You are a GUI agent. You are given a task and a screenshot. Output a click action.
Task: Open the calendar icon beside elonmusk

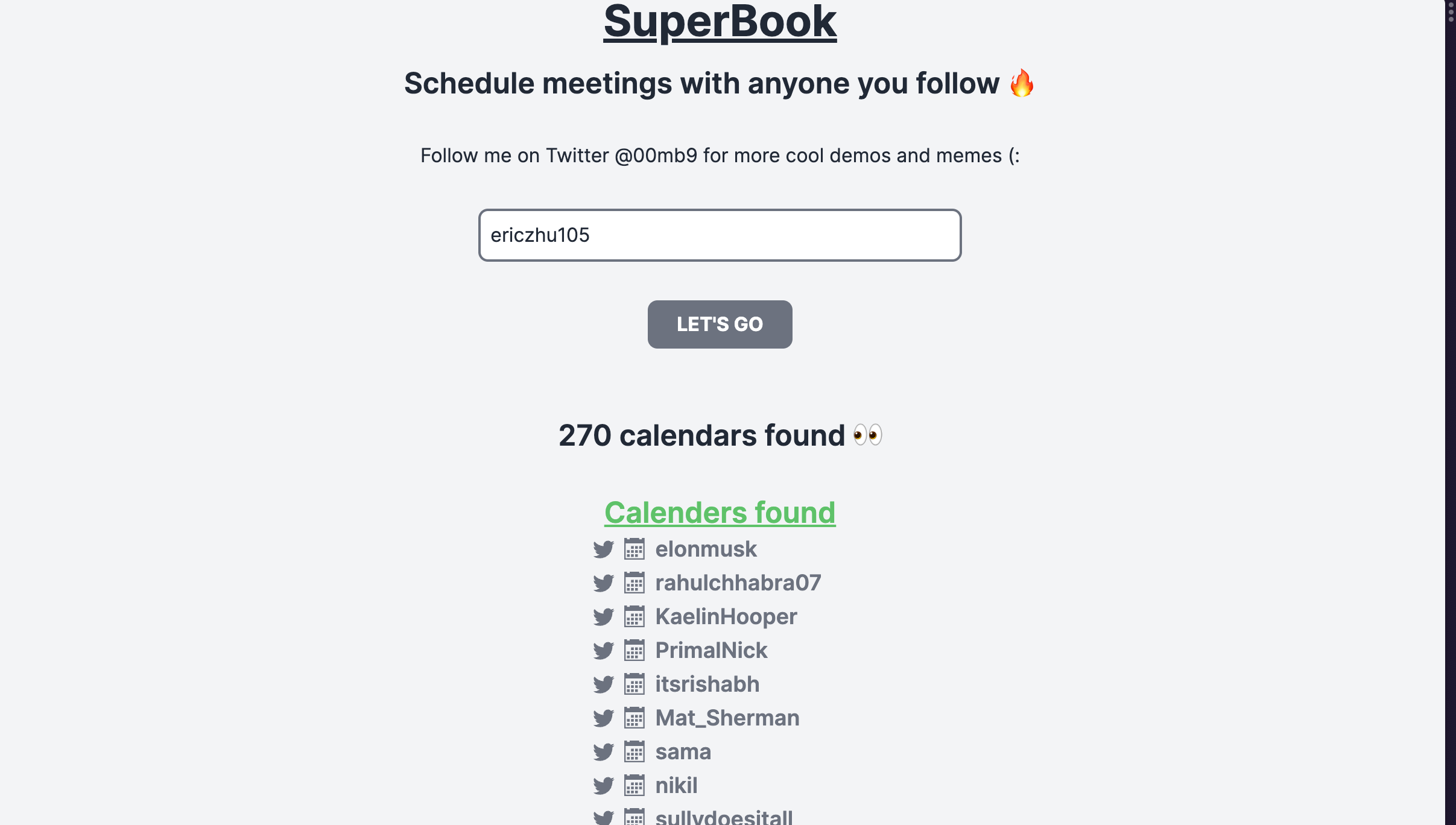633,549
